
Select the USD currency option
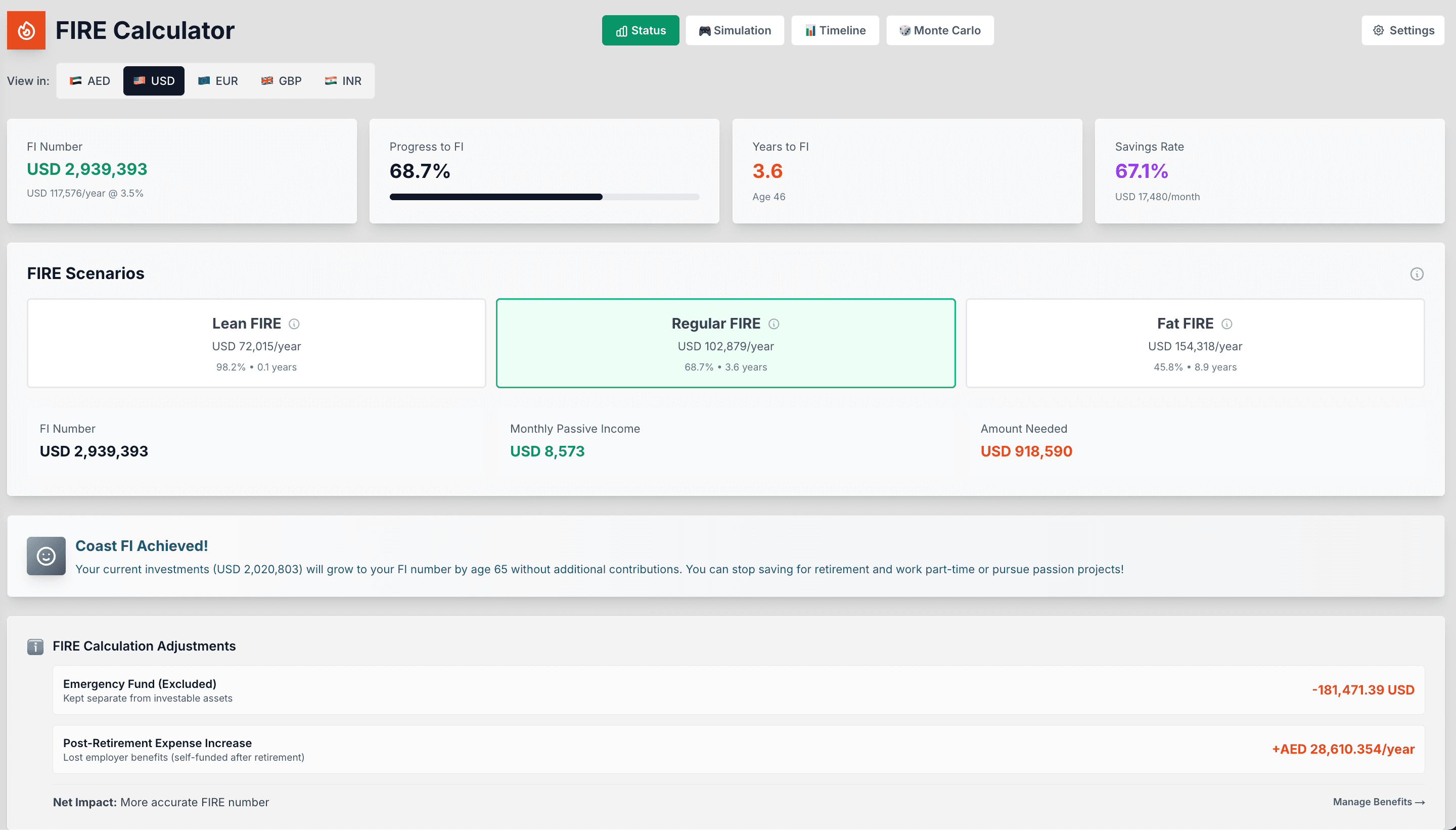(x=154, y=81)
